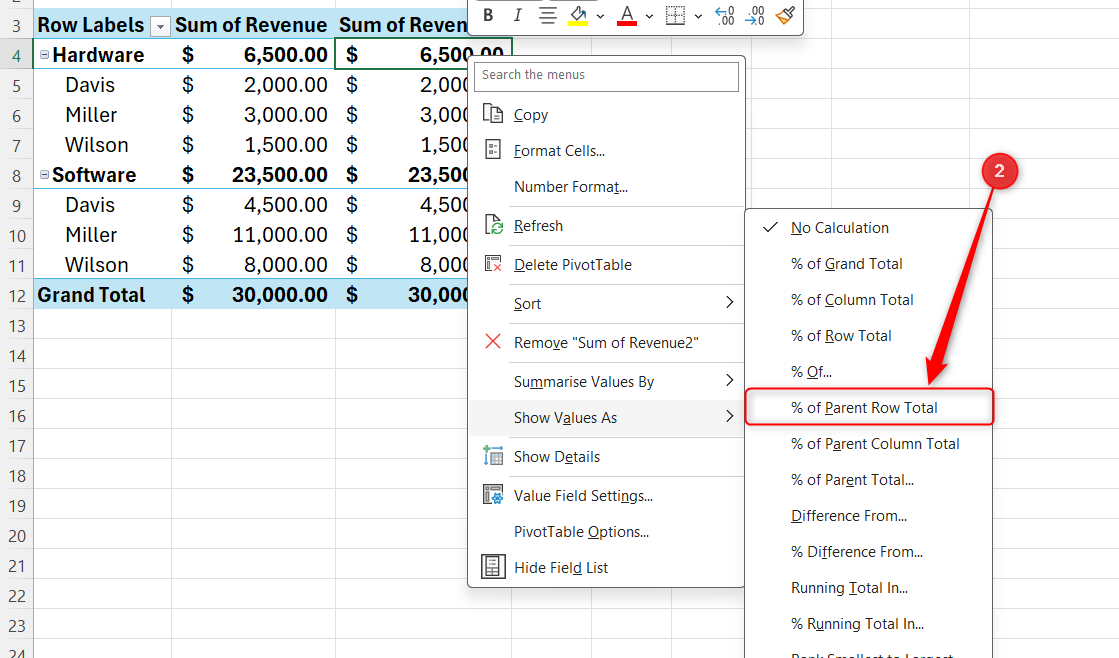Image resolution: width=1119 pixels, height=658 pixels.
Task: Open the font color dropdown arrow
Action: coord(649,16)
